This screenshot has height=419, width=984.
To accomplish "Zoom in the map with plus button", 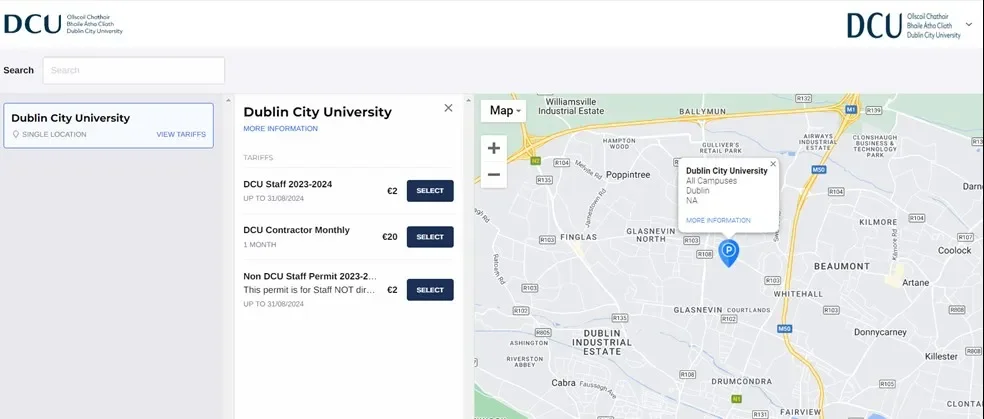I will tap(494, 148).
